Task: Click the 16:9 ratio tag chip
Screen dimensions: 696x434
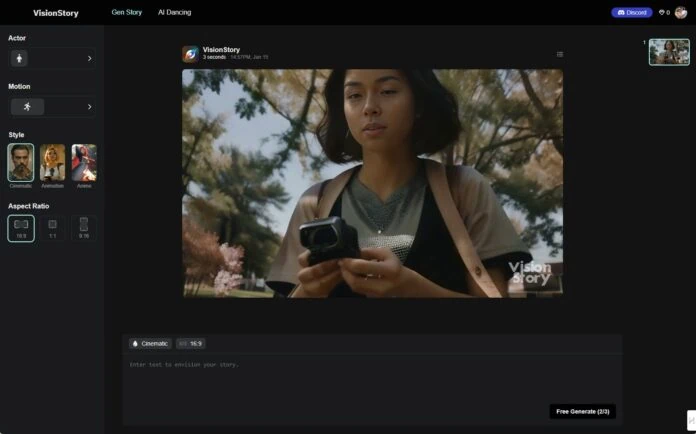Action: pos(191,343)
